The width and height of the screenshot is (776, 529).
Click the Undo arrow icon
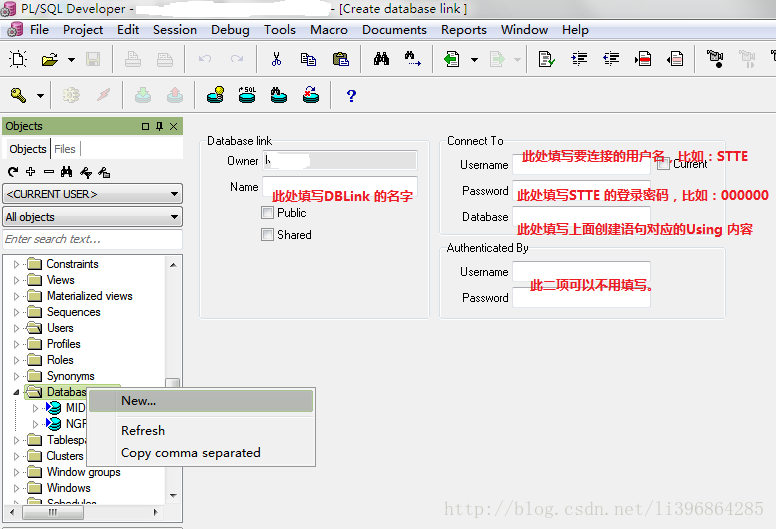205,59
